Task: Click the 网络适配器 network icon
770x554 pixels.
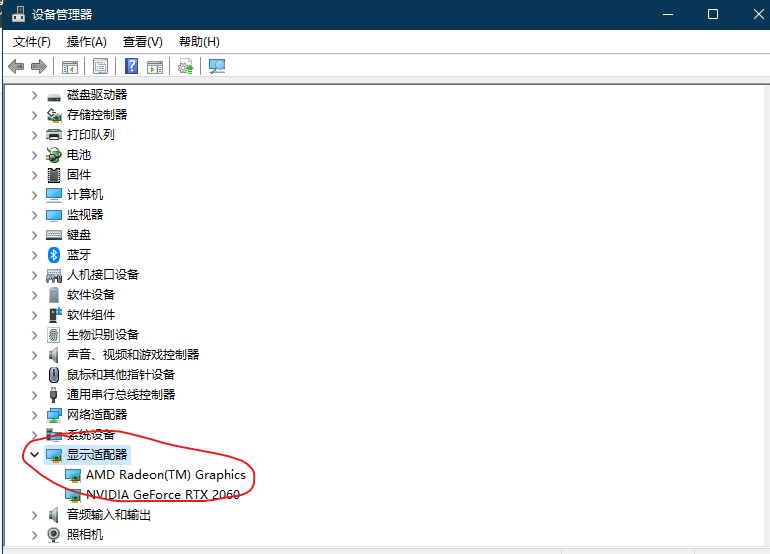Action: pyautogui.click(x=54, y=415)
